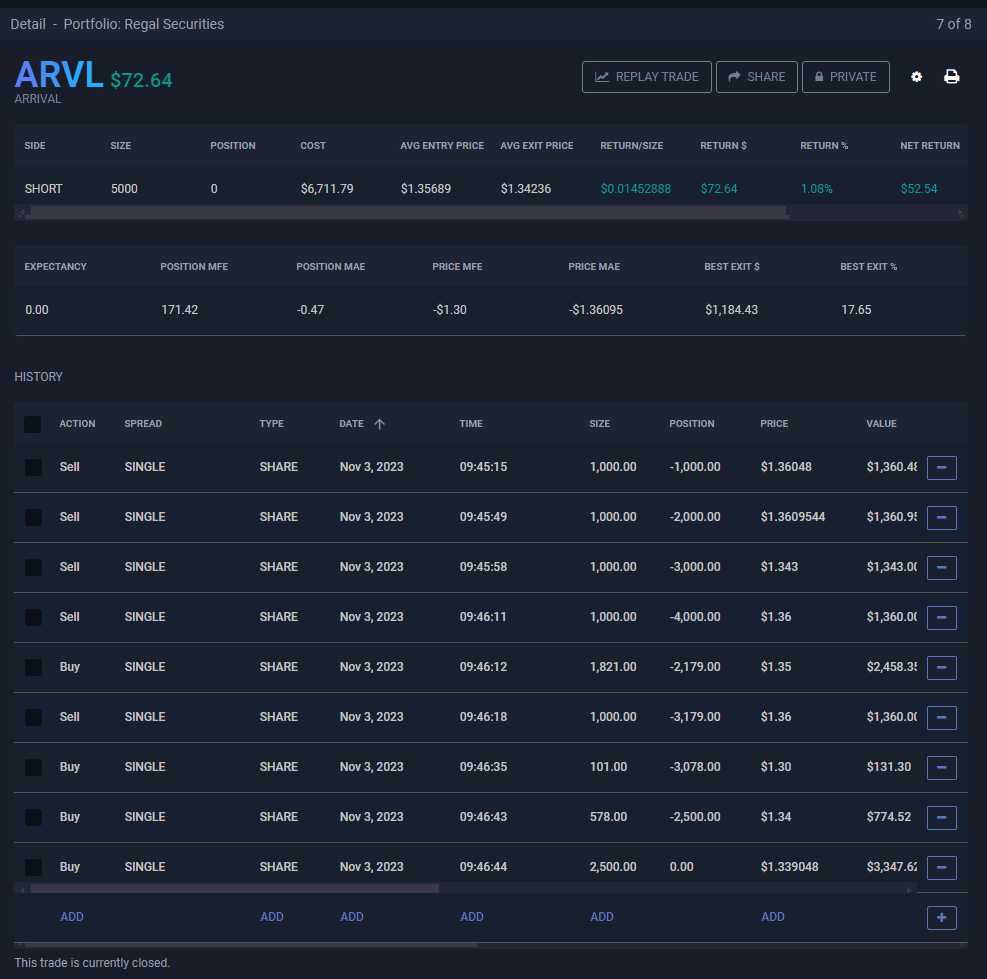Click the -$1.36095 price MAE value
Image resolution: width=987 pixels, height=979 pixels.
click(x=595, y=310)
